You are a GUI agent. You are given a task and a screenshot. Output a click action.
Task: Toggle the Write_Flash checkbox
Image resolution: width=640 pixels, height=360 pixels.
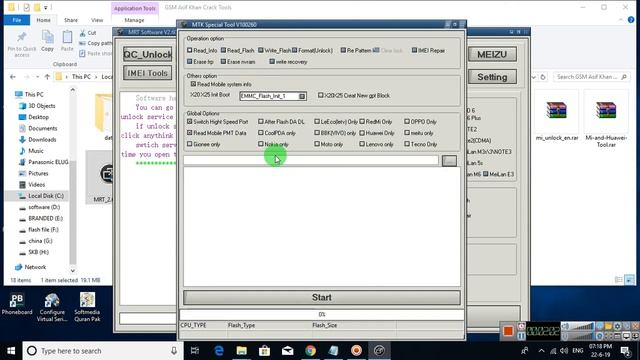click(260, 50)
